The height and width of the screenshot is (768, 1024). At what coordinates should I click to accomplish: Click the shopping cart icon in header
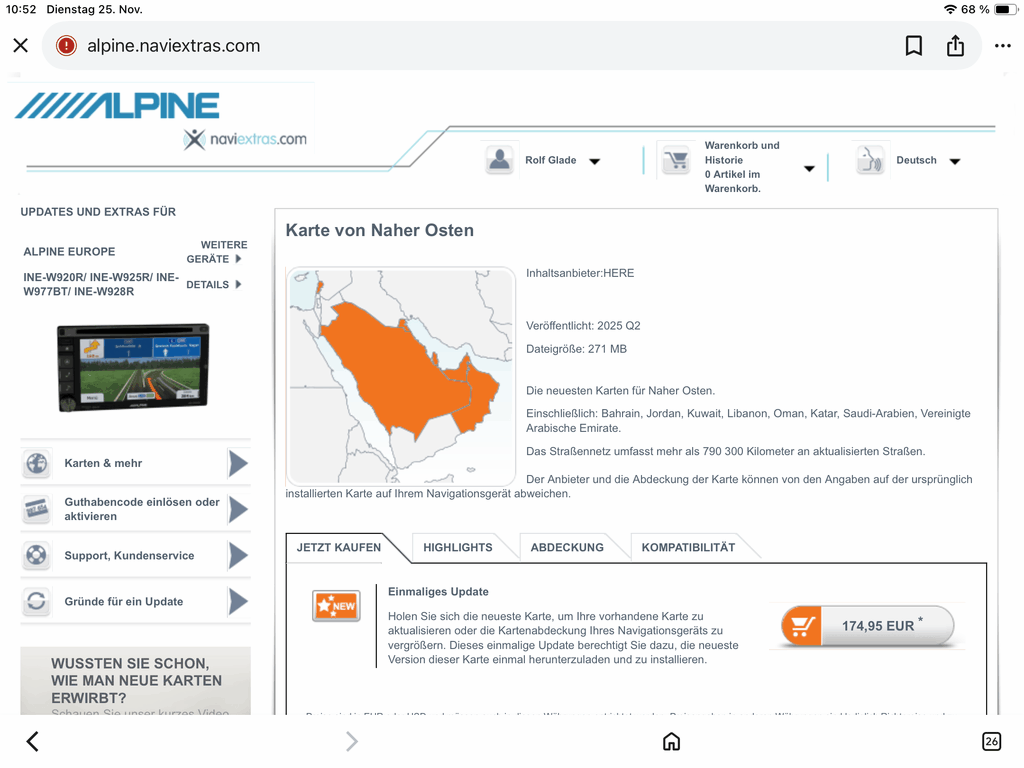click(x=677, y=161)
